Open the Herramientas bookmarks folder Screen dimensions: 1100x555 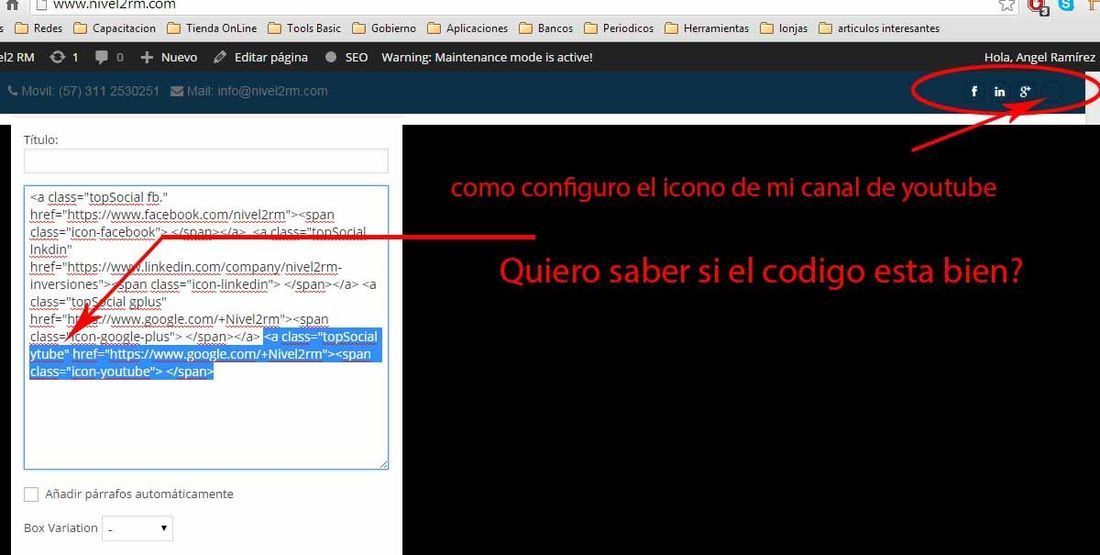[x=707, y=29]
